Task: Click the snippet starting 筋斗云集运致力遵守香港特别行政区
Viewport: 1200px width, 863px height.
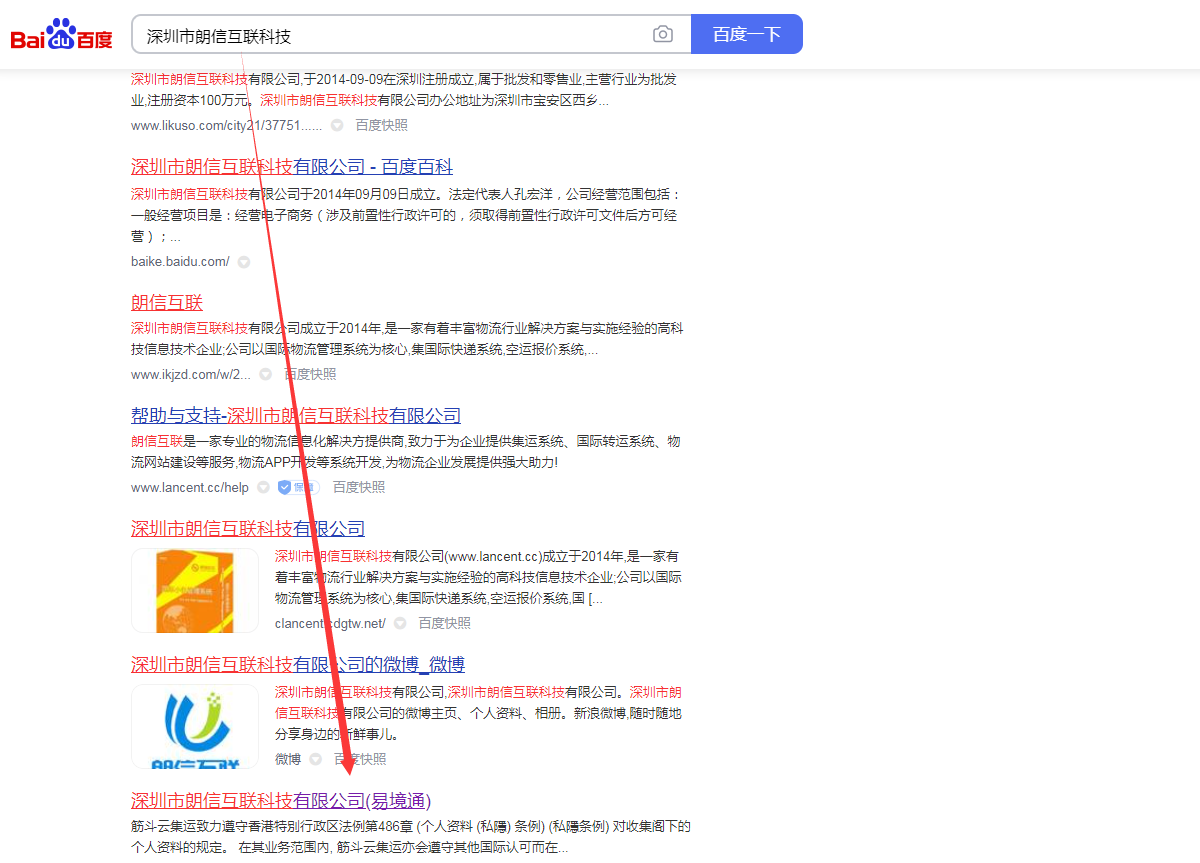Action: pos(411,837)
